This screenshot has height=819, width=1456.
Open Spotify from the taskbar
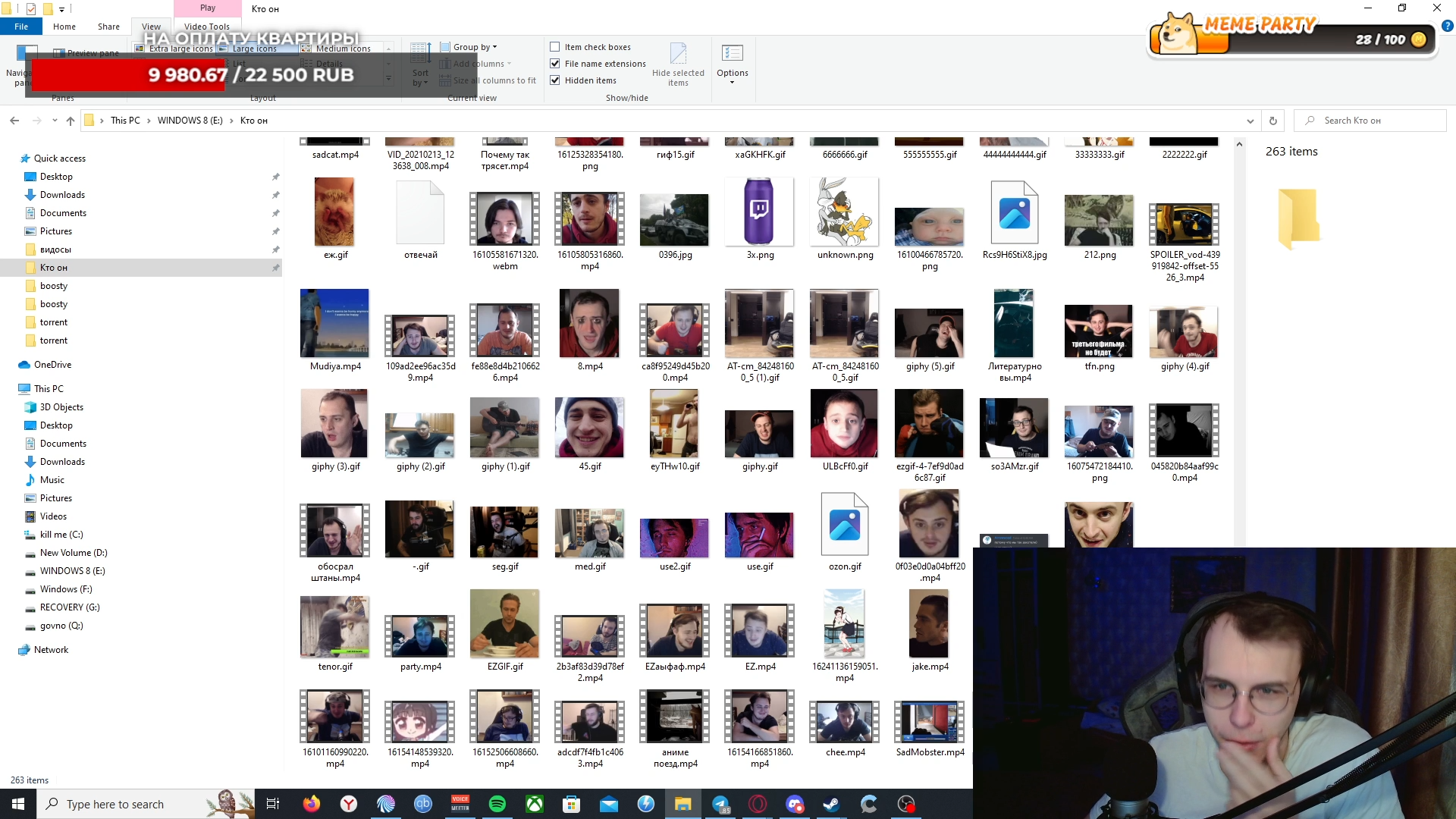497,804
